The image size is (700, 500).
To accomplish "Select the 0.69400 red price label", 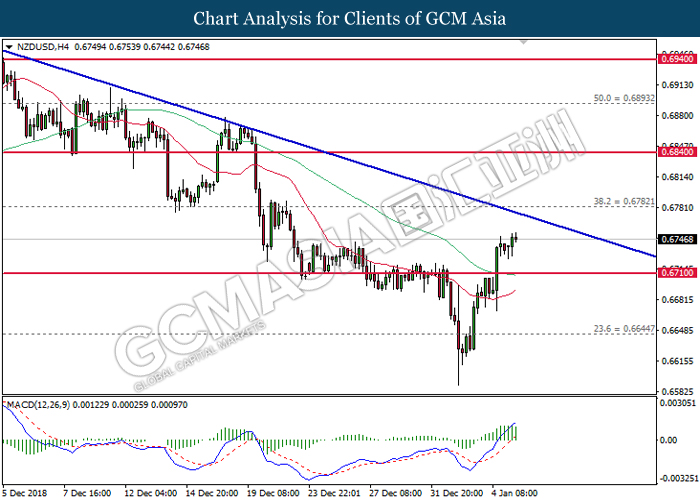I will tap(677, 59).
